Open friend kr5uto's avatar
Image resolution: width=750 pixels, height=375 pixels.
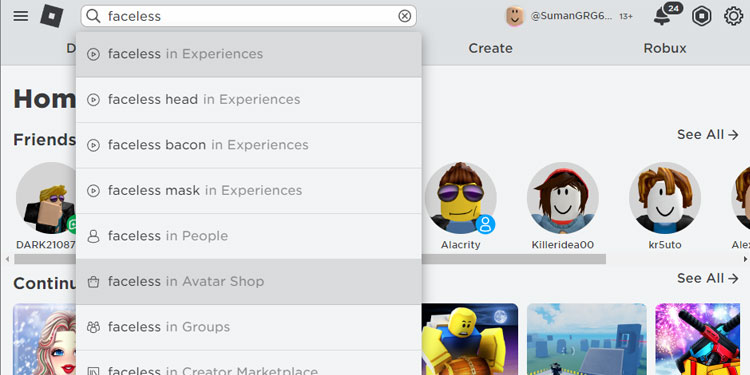click(665, 198)
